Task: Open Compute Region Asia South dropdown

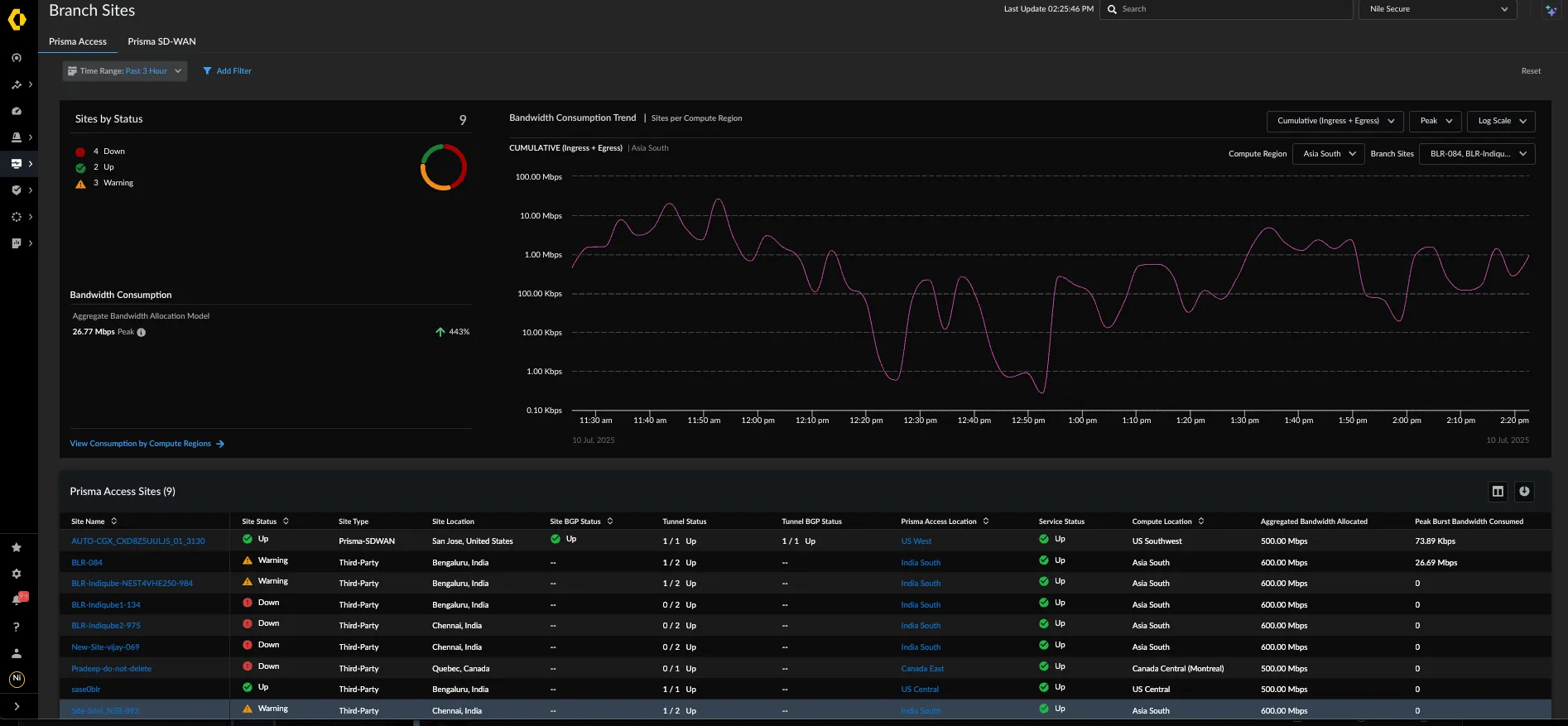Action: 1329,154
